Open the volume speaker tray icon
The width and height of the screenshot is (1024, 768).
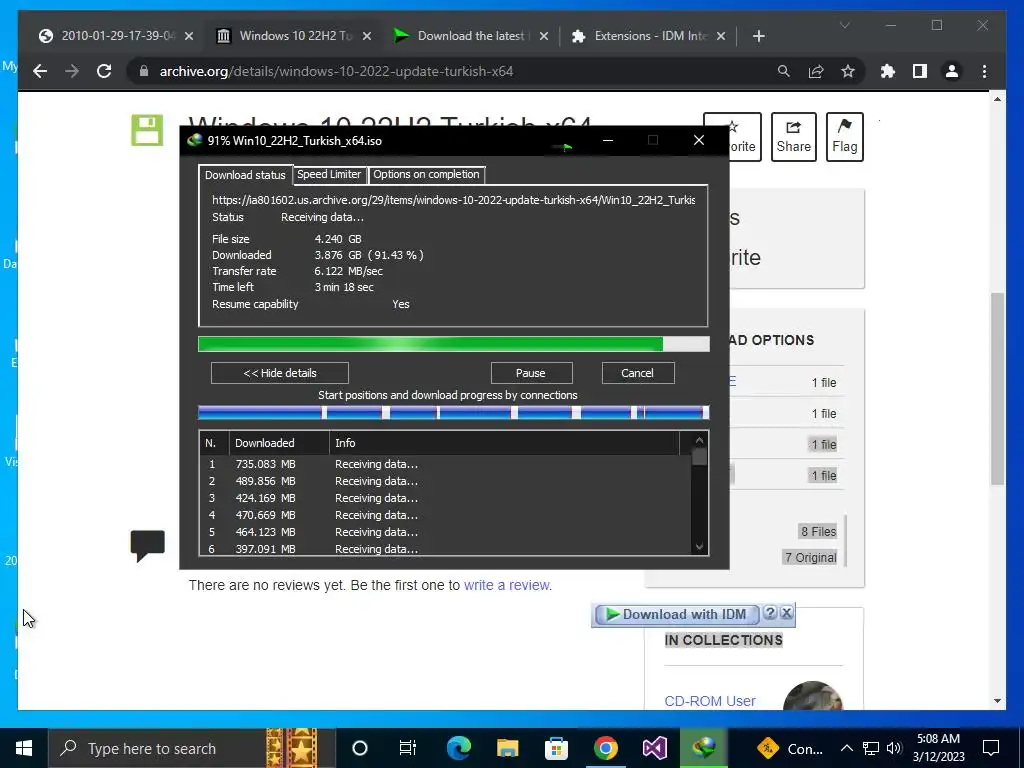894,748
